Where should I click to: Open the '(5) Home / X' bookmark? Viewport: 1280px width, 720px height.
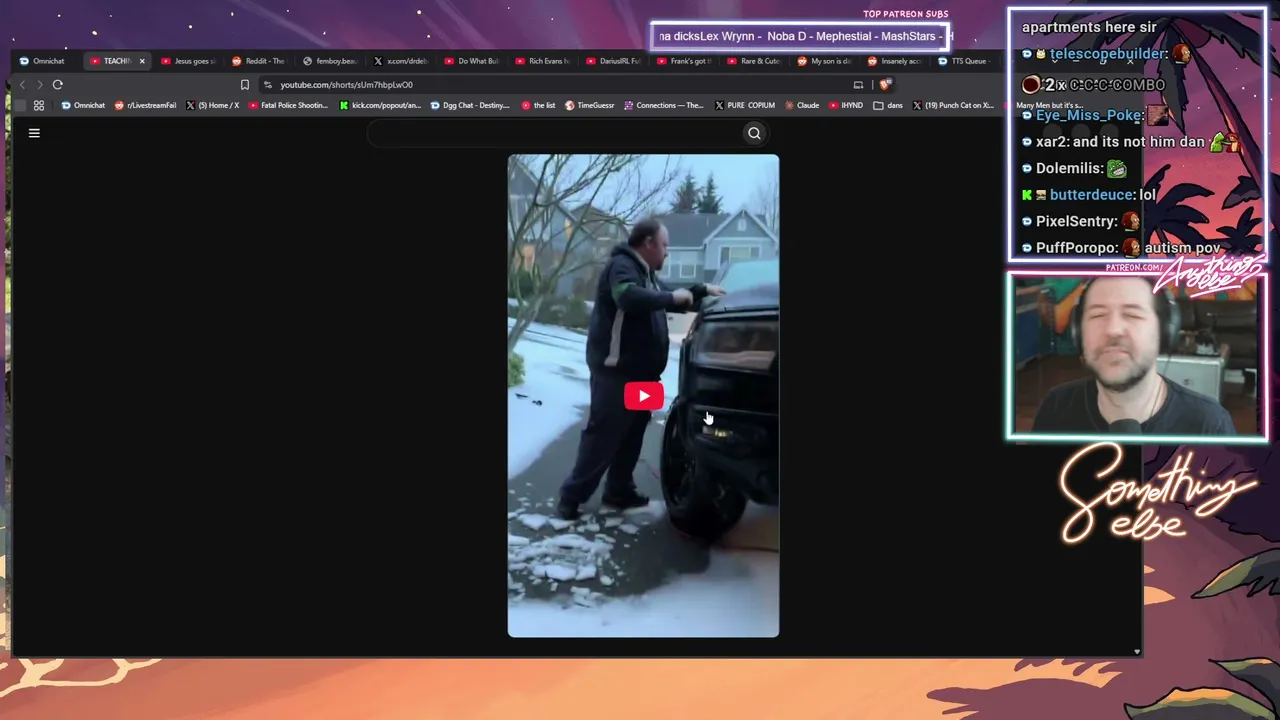(x=213, y=105)
